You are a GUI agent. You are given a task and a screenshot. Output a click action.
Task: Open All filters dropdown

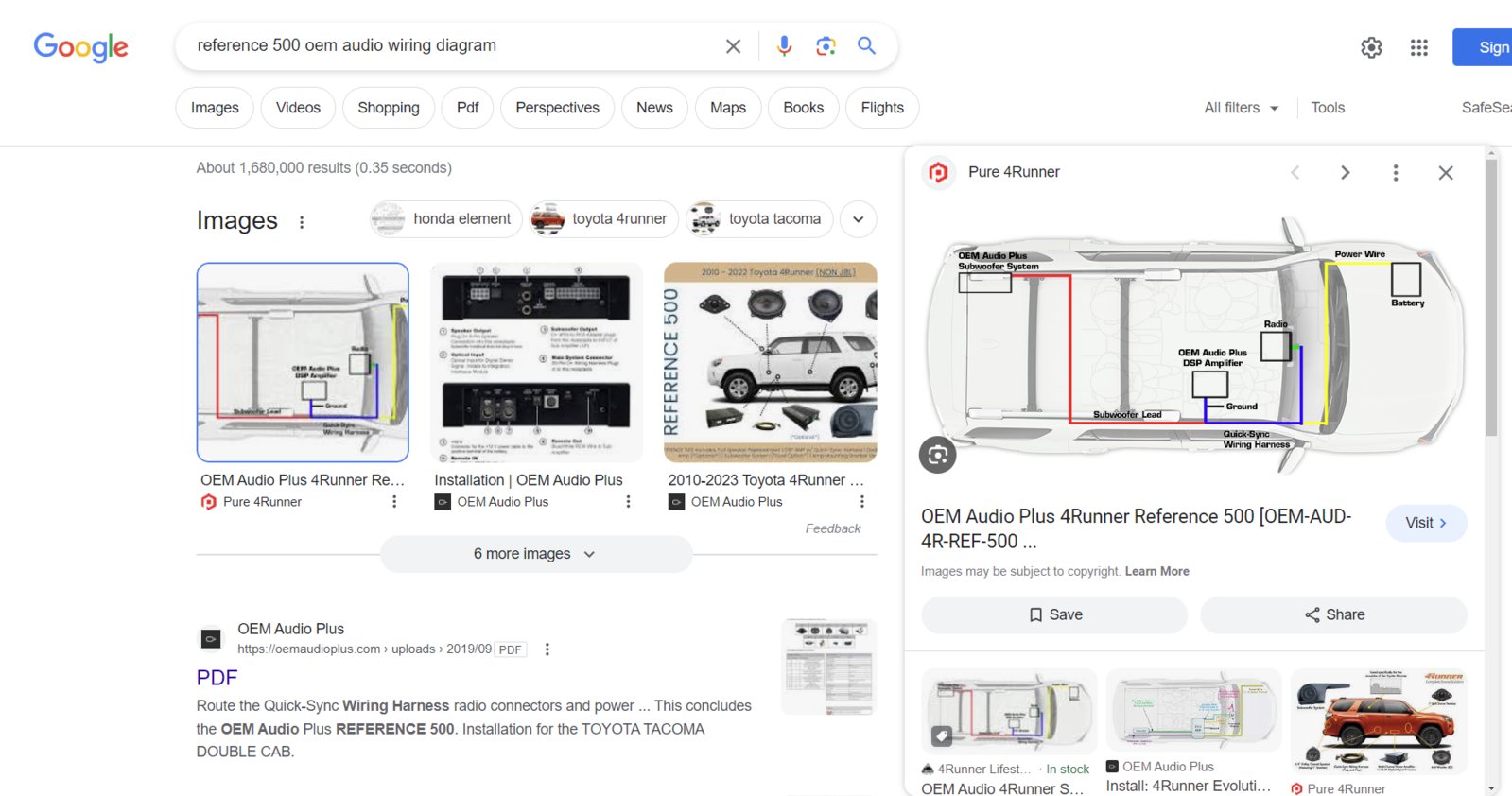coord(1241,108)
